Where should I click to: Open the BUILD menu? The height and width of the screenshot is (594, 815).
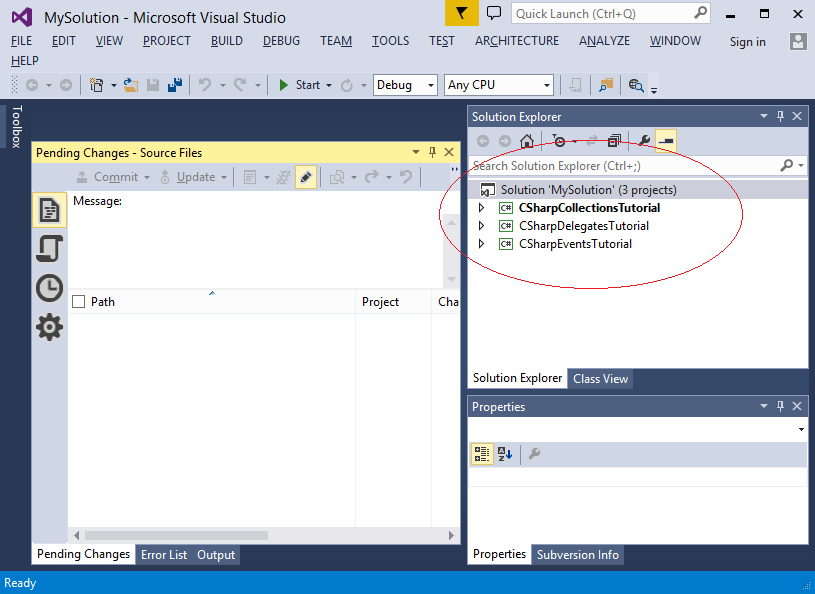(227, 41)
